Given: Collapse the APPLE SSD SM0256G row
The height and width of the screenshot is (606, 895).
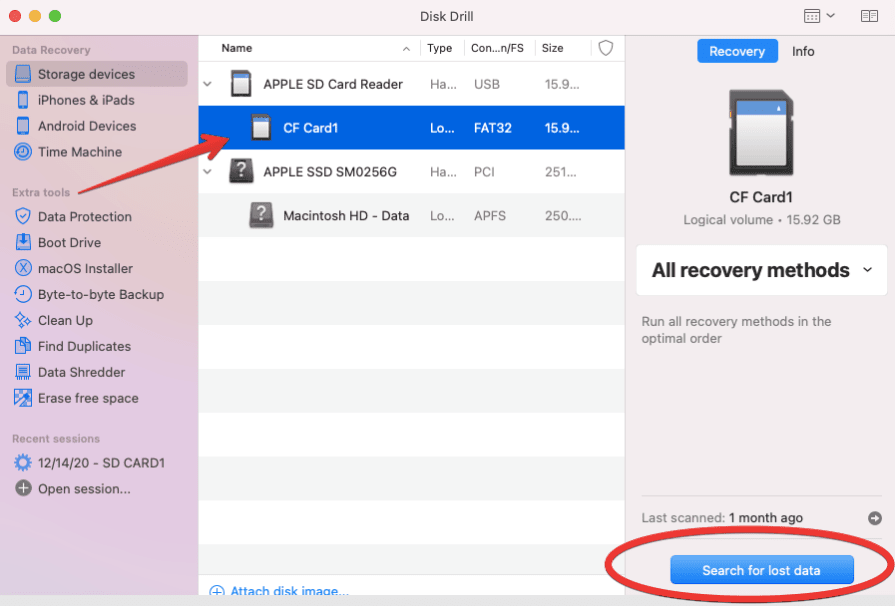Looking at the screenshot, I should coord(208,172).
